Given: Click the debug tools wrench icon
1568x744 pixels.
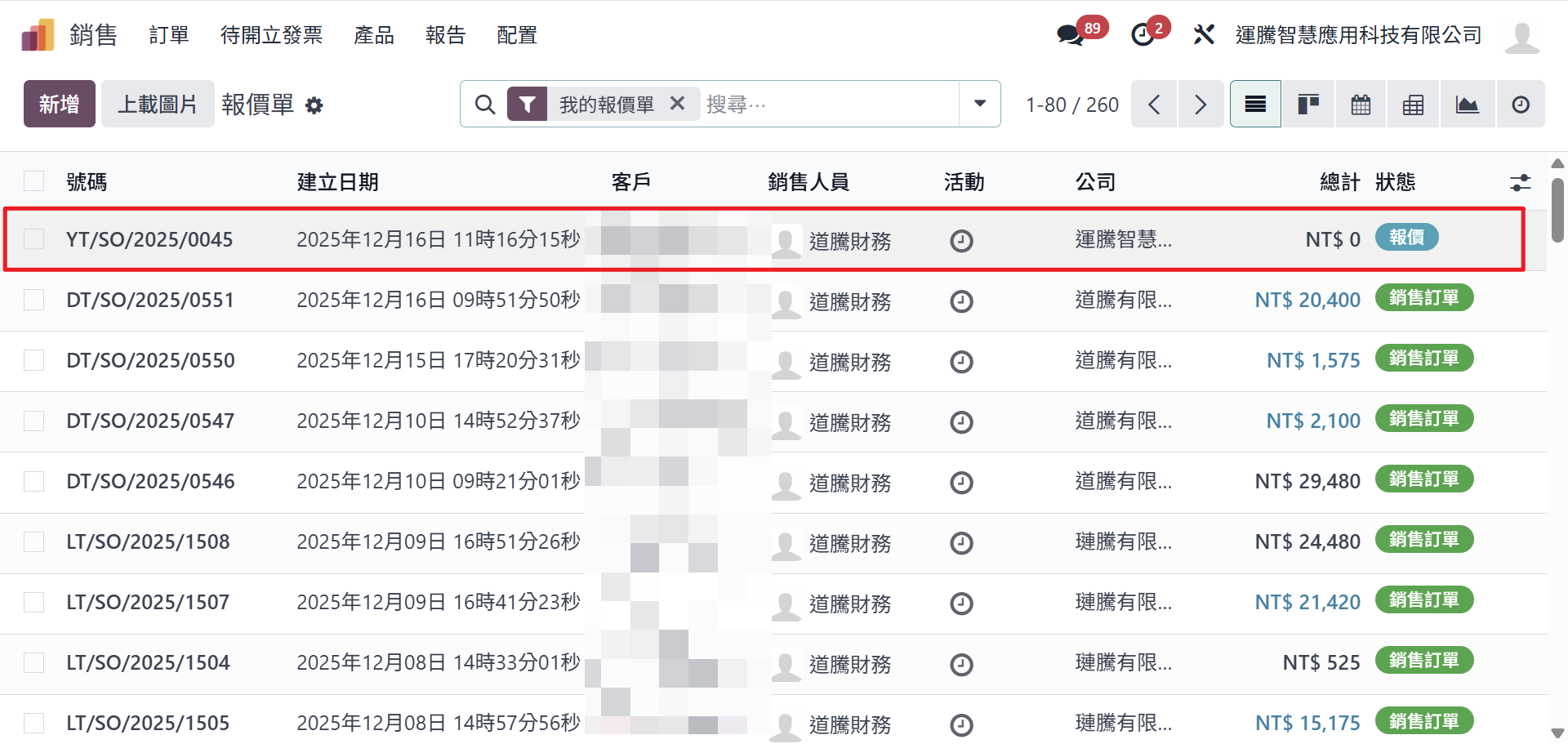Looking at the screenshot, I should tap(1204, 34).
